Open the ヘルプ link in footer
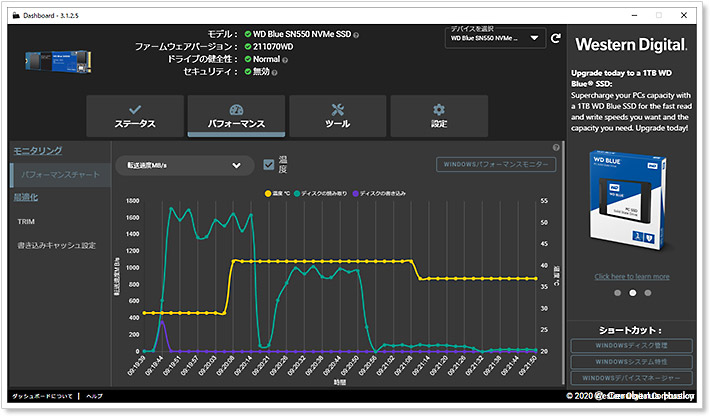 94,396
